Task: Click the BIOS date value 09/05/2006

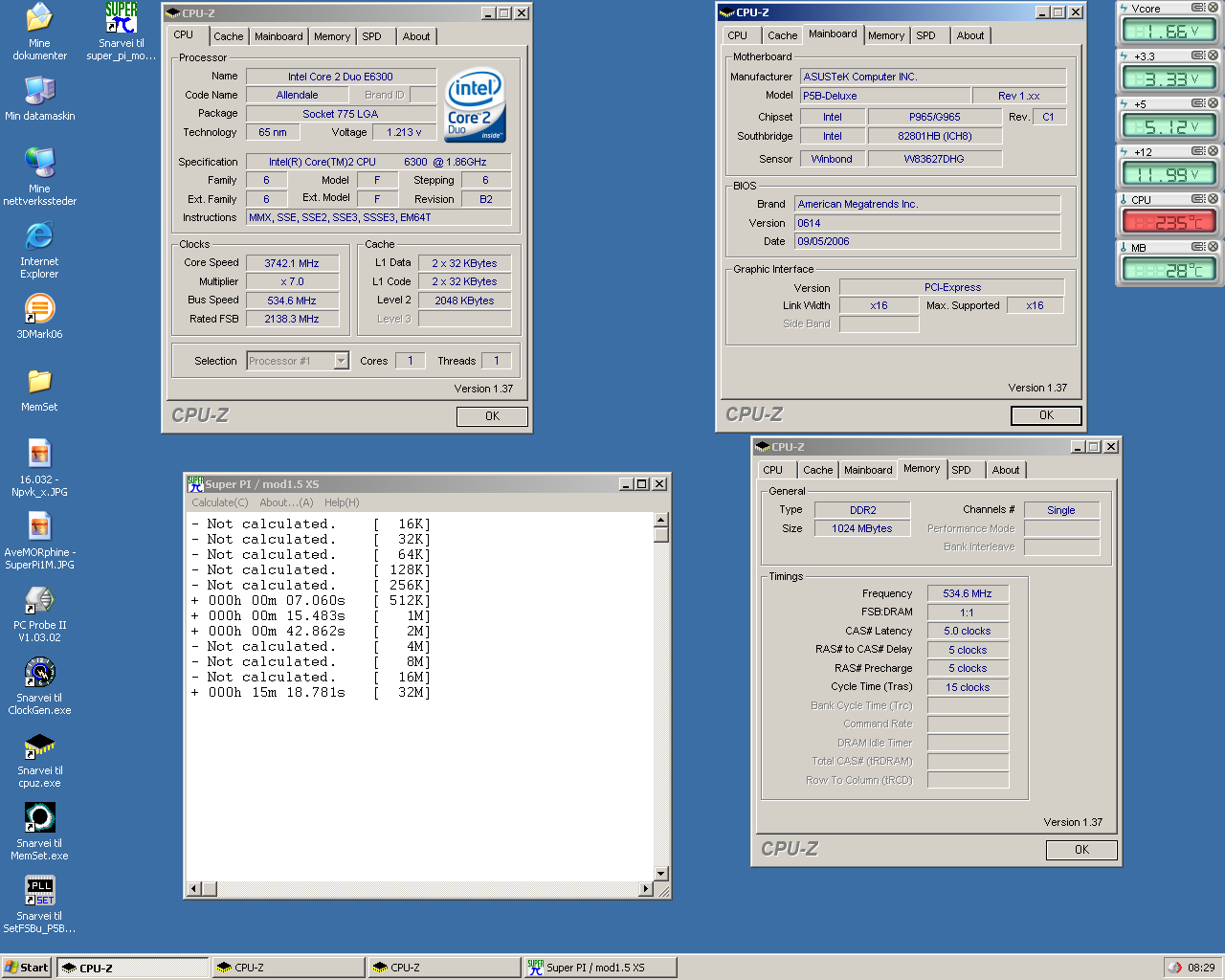Action: pyautogui.click(x=927, y=241)
